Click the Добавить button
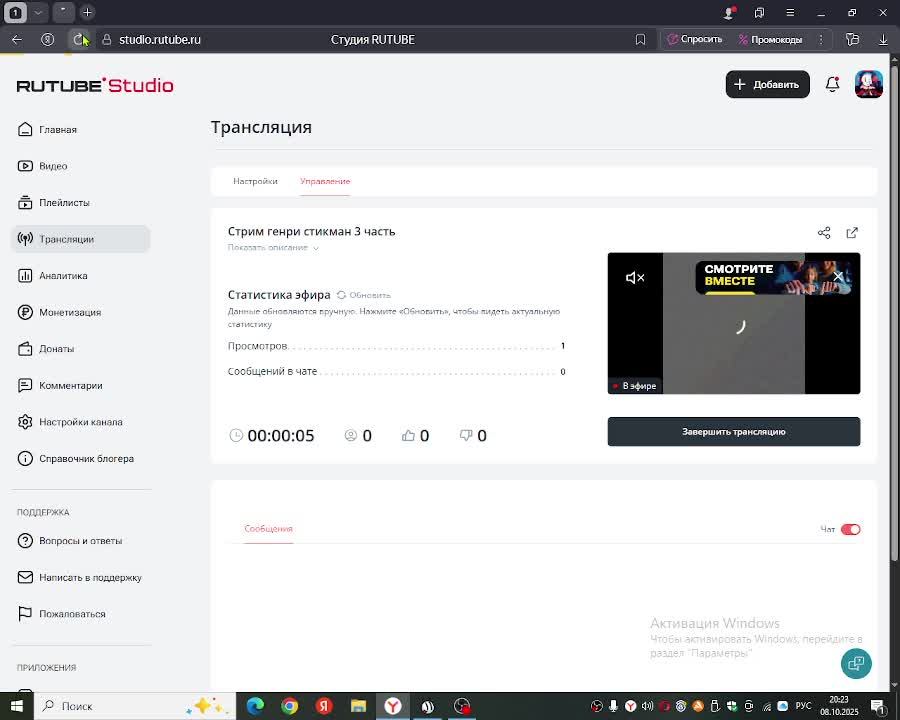 [x=767, y=84]
